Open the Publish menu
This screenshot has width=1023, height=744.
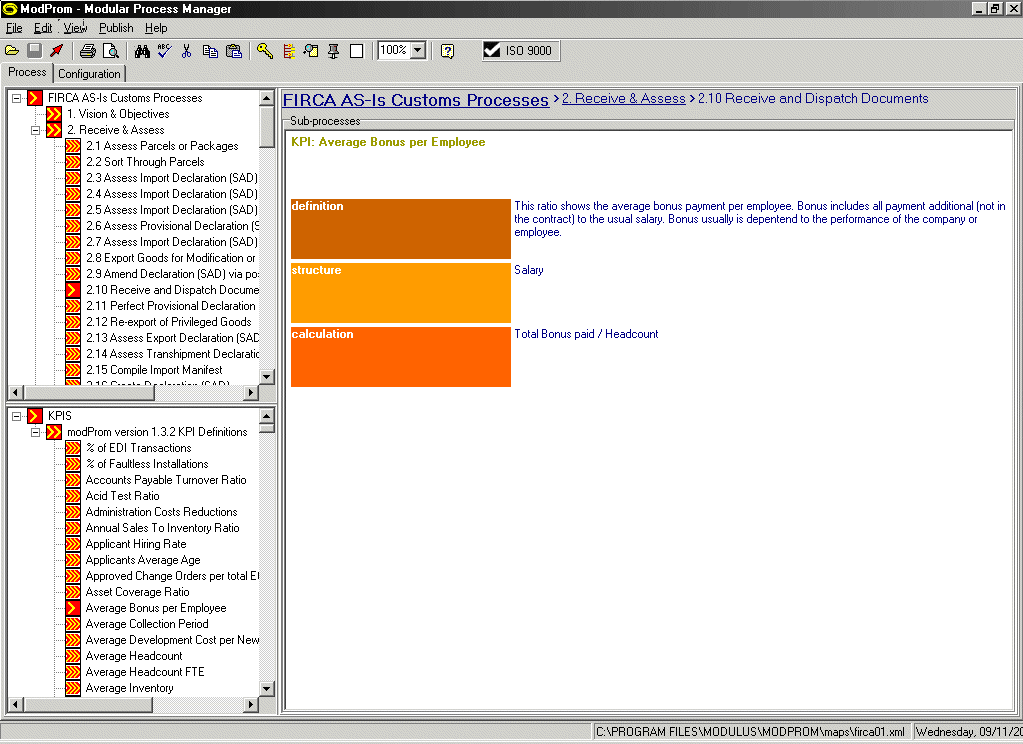(116, 28)
